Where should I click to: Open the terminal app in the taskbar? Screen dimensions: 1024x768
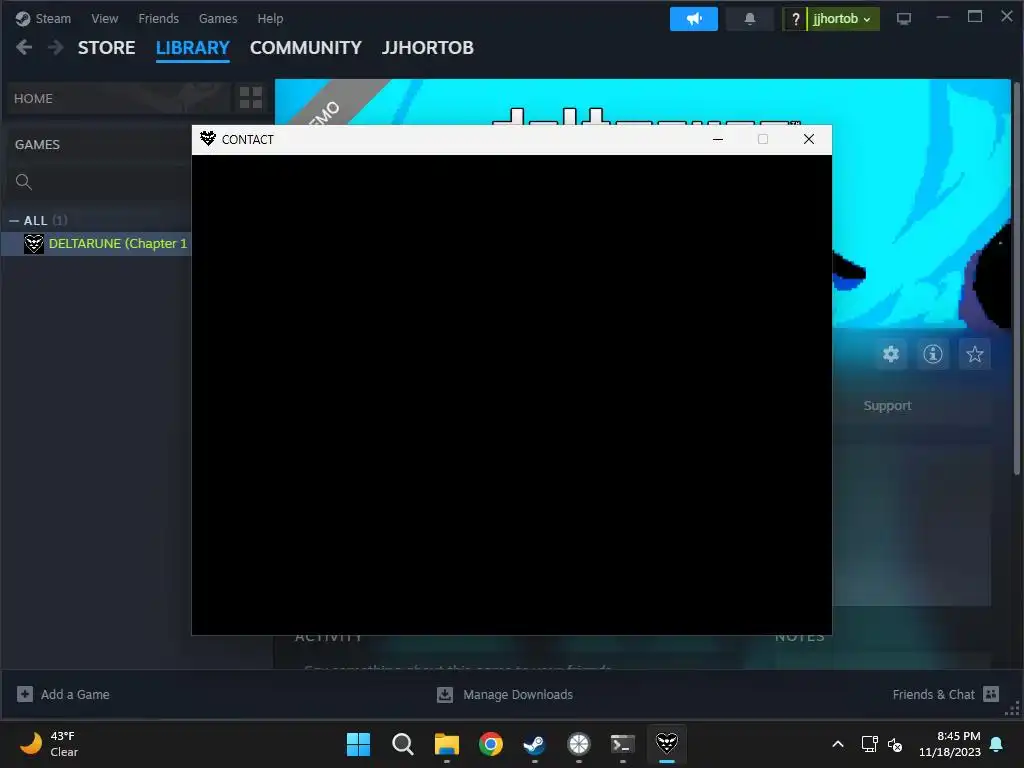tap(622, 744)
